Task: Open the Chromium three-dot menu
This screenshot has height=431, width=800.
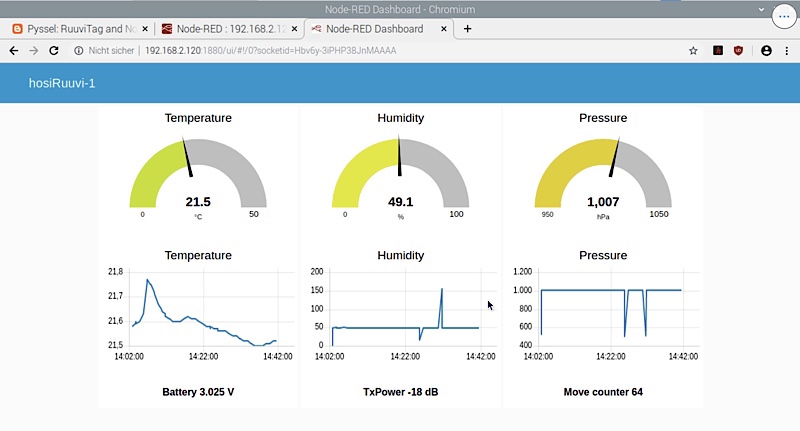Action: [x=787, y=50]
